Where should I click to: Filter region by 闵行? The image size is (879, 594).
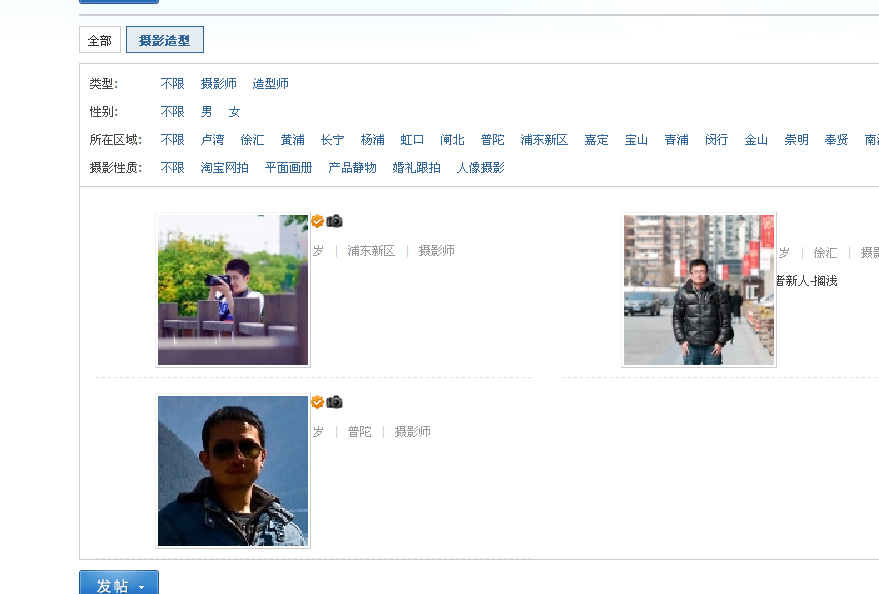[x=716, y=140]
